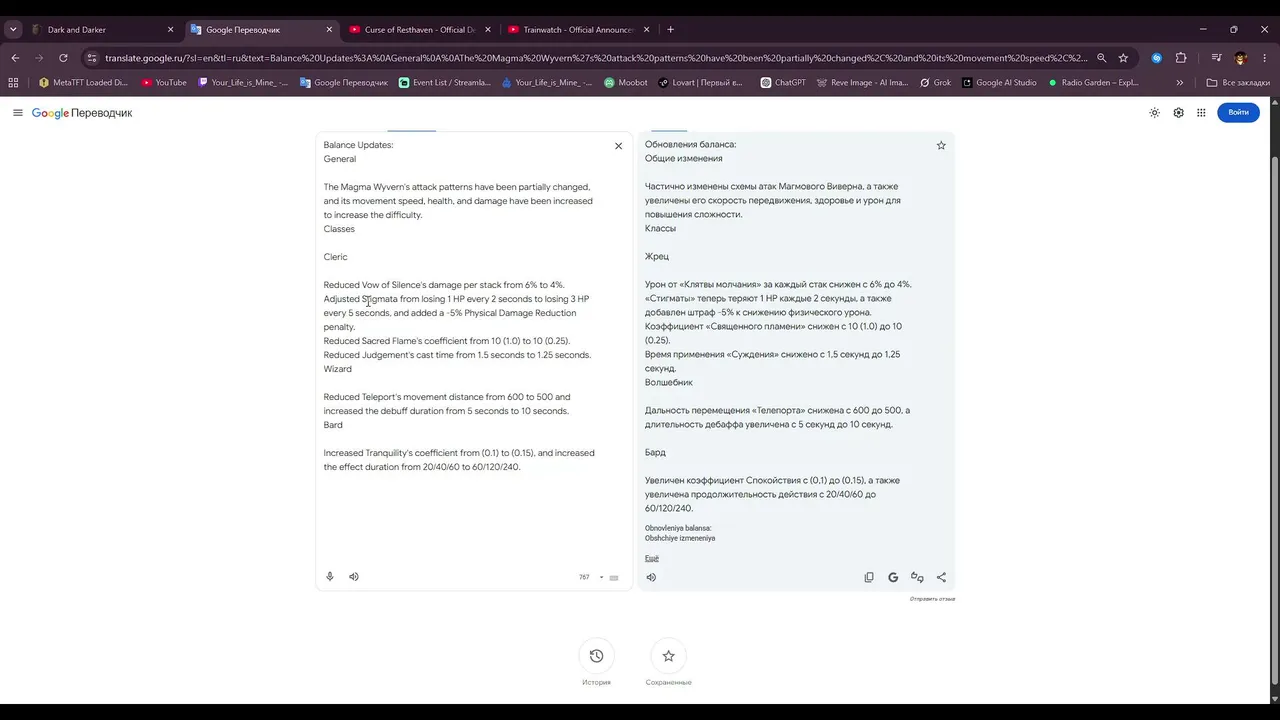Listen to the Russian translation
Screen dimensions: 1280x720
(x=652, y=577)
